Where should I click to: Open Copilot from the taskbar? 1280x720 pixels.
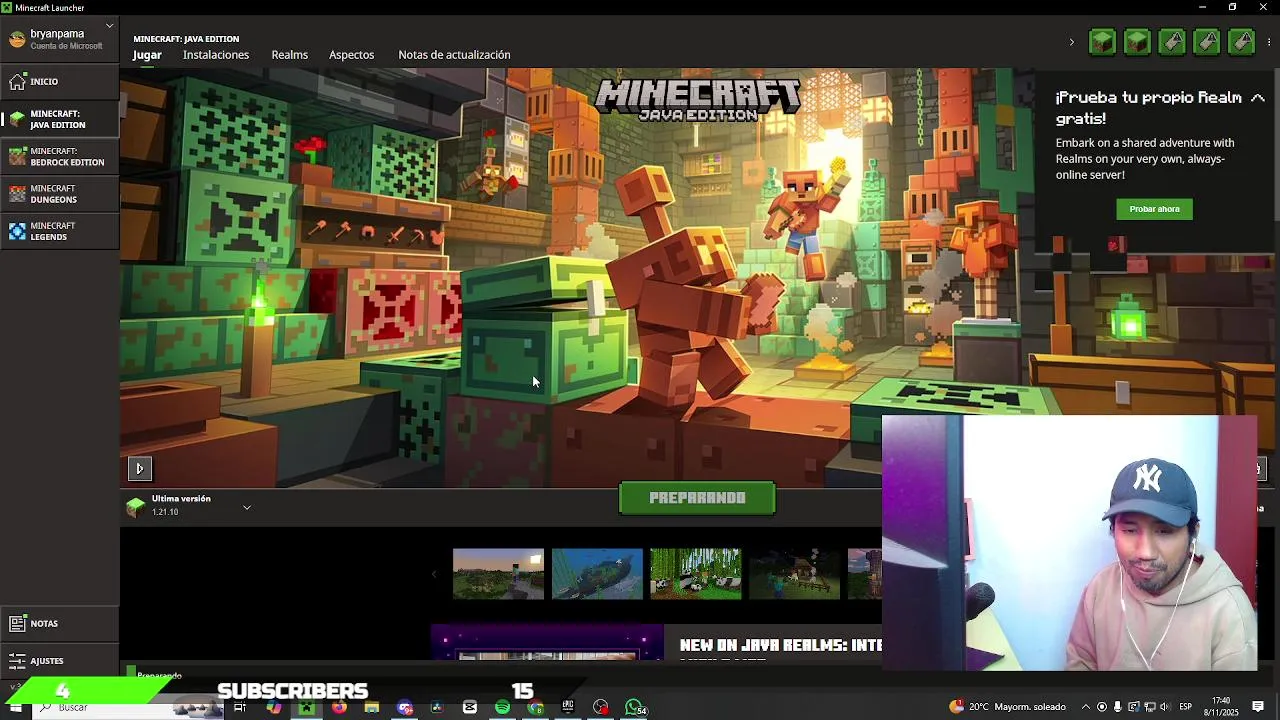click(274, 708)
